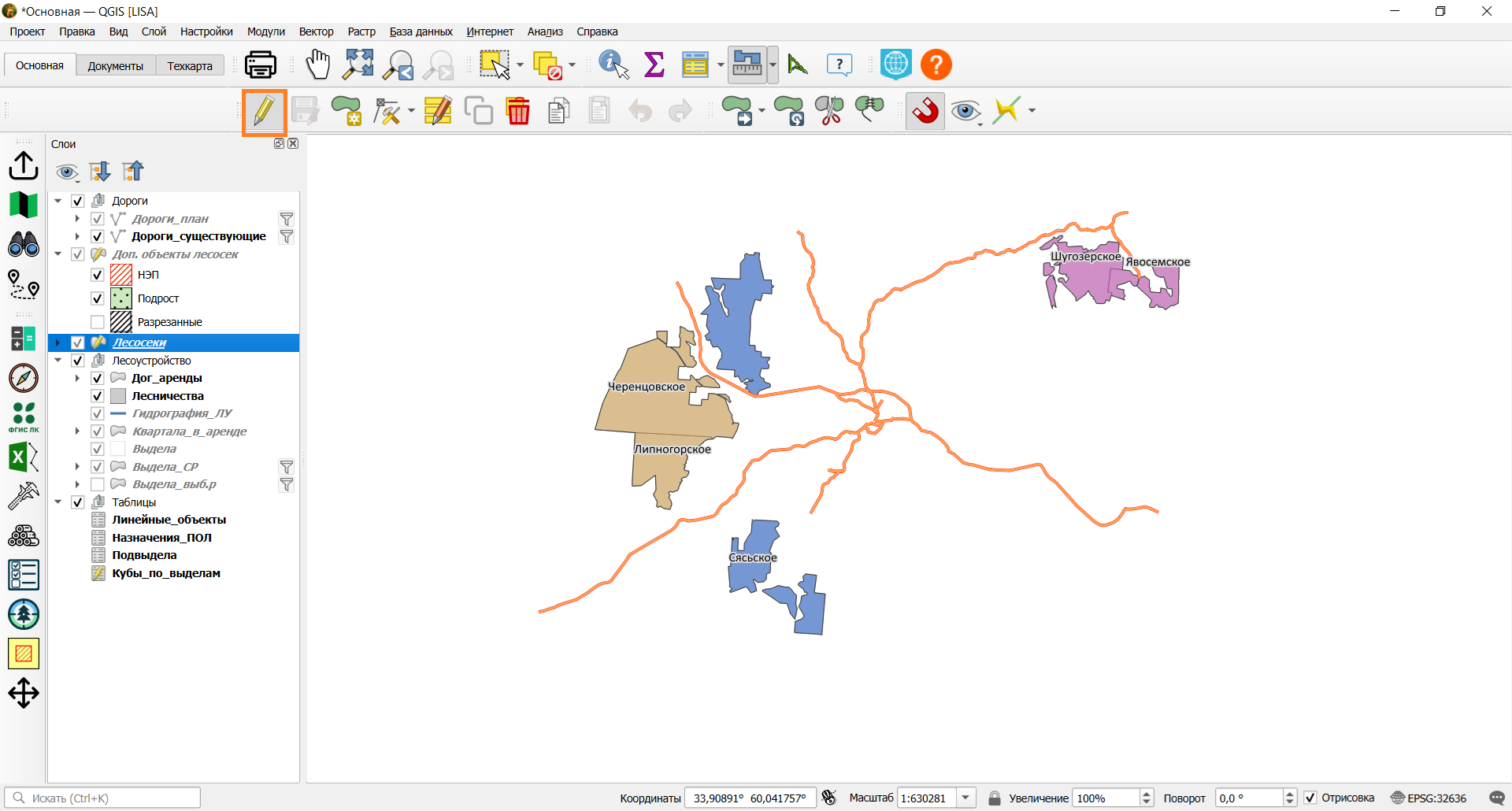Switch to the Техкарта tab
Screen dimensions: 1512x811
190,66
